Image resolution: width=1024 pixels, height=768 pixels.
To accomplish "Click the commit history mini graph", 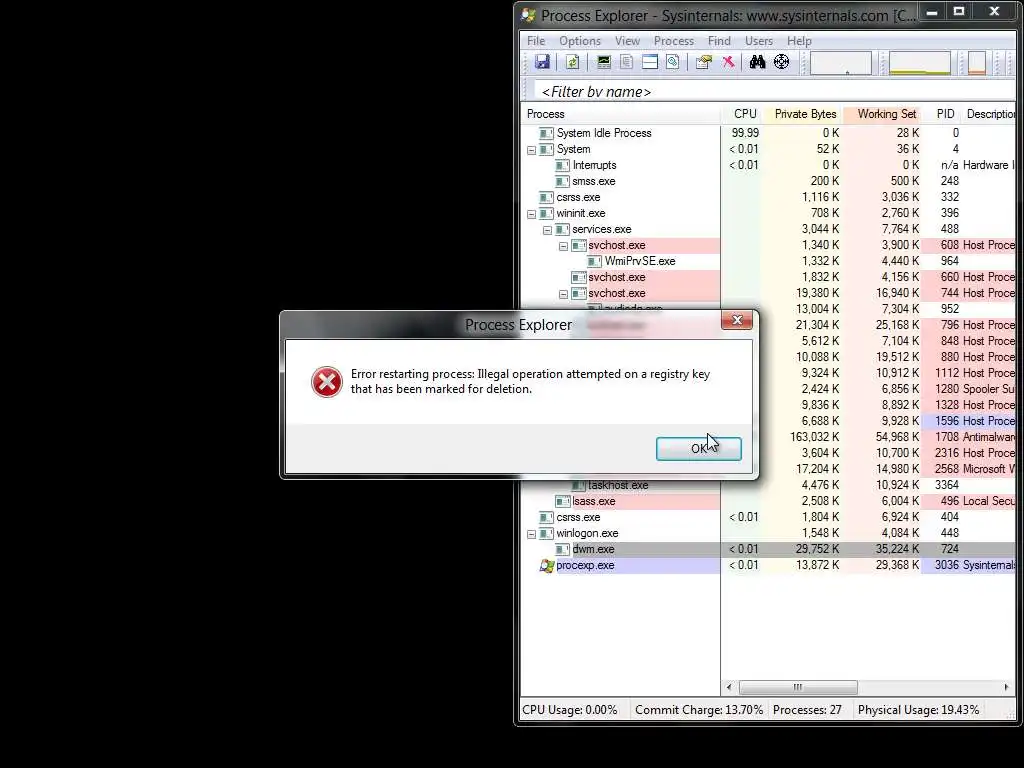I will point(920,63).
